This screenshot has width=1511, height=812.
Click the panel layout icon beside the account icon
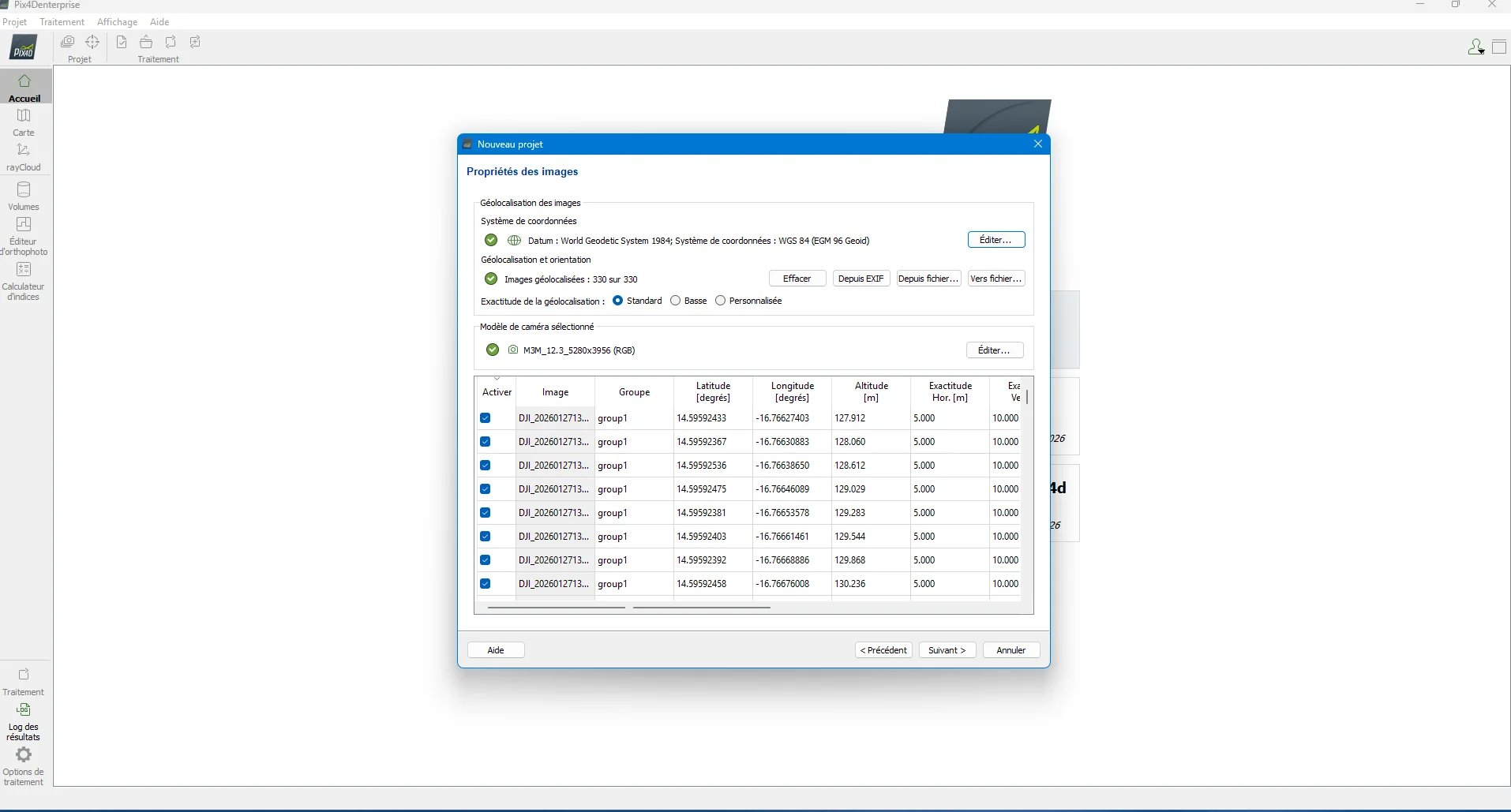[1499, 47]
